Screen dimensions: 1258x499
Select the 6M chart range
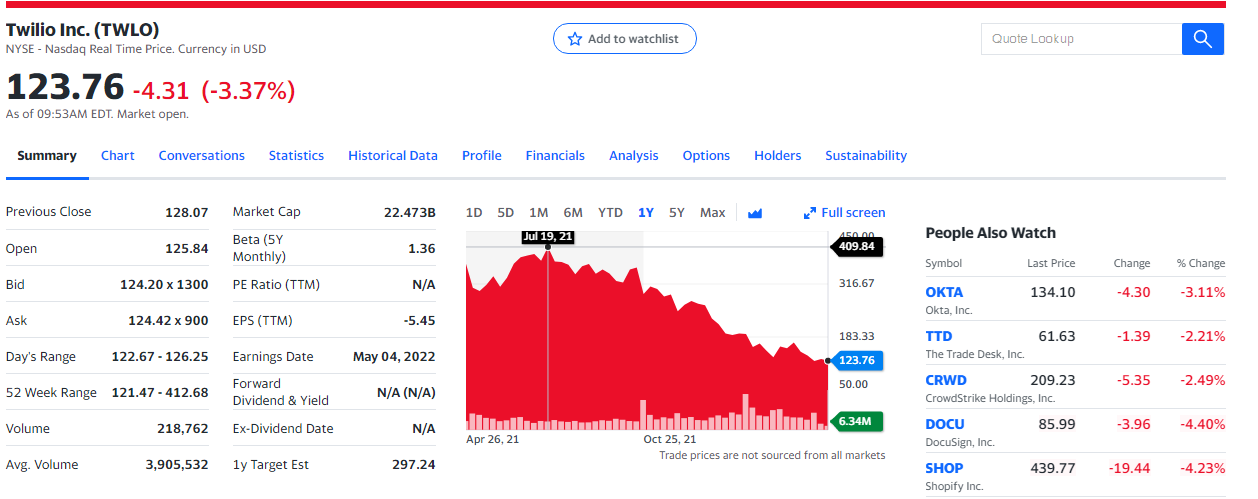(x=573, y=212)
